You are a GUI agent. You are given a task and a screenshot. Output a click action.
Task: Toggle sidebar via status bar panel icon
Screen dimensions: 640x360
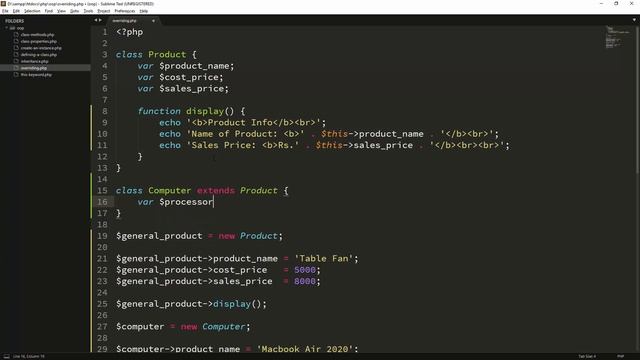click(6, 356)
